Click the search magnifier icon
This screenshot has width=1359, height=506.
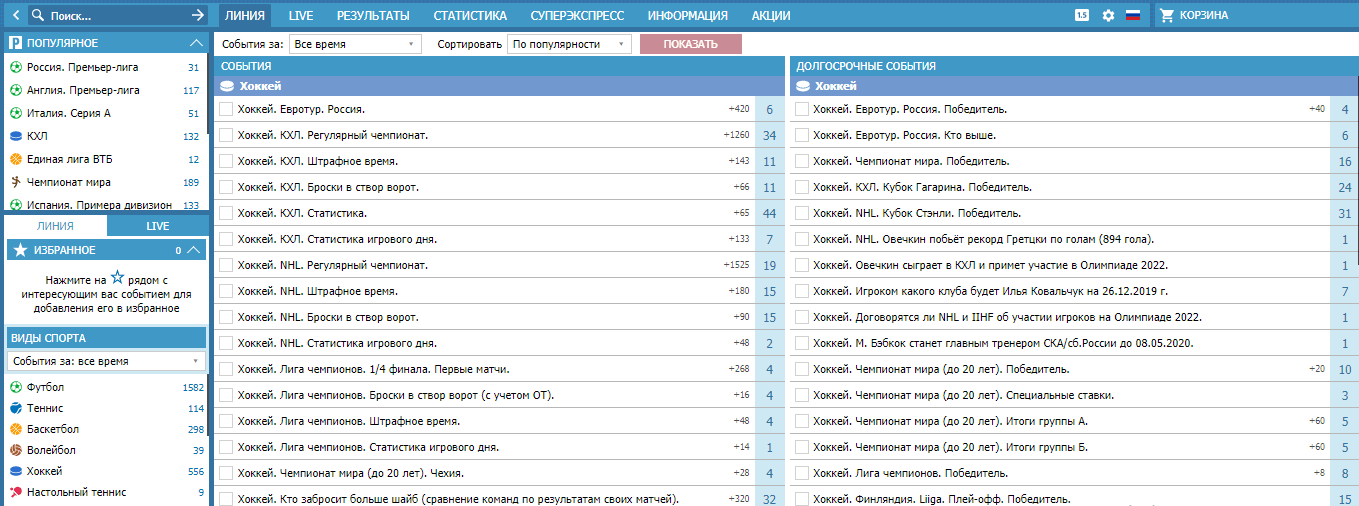click(x=38, y=16)
